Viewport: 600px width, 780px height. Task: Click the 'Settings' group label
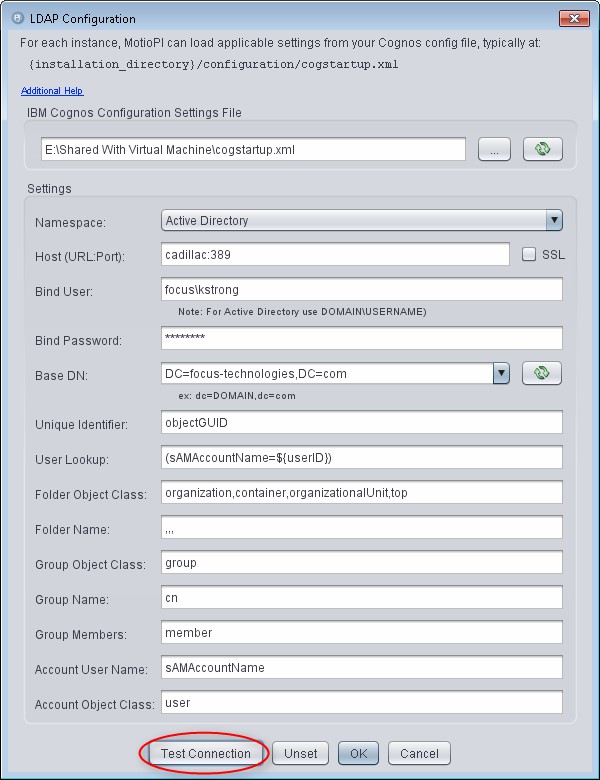point(49,189)
